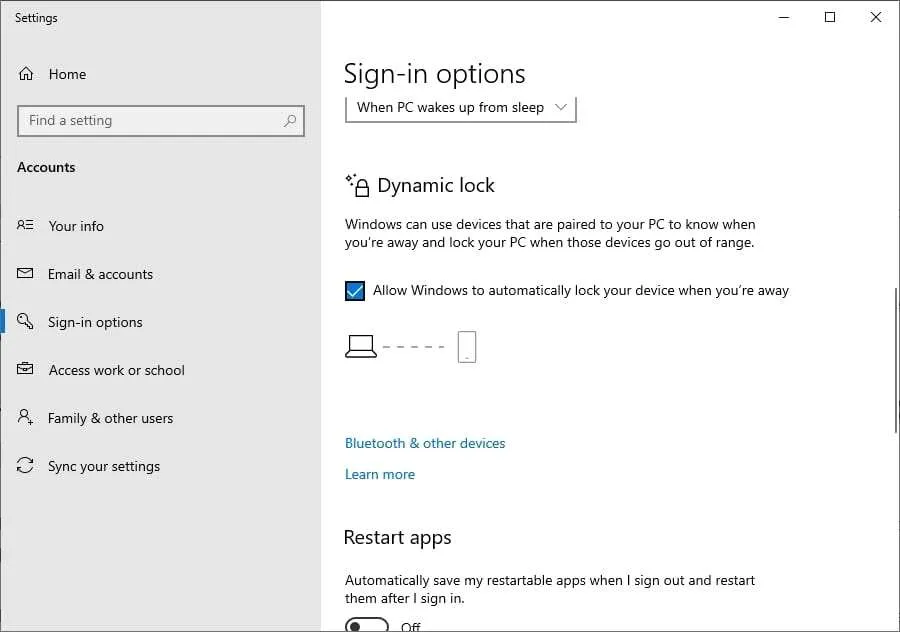Click the Home house icon
This screenshot has width=900, height=632.
[x=26, y=73]
